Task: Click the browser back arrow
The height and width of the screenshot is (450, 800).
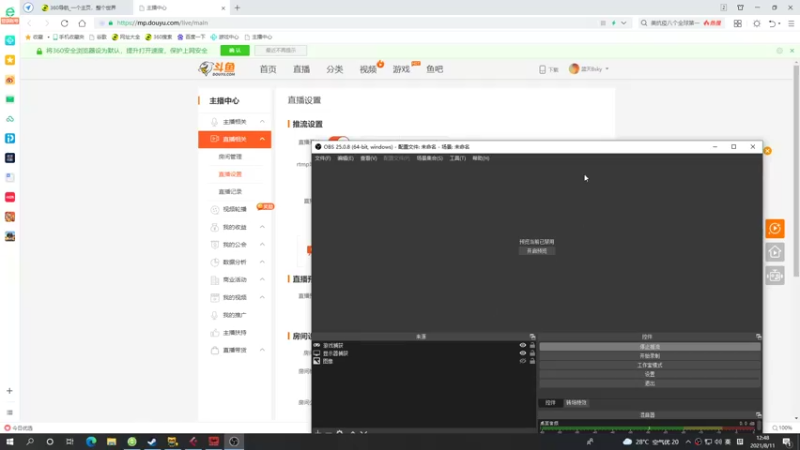Action: tap(30, 23)
